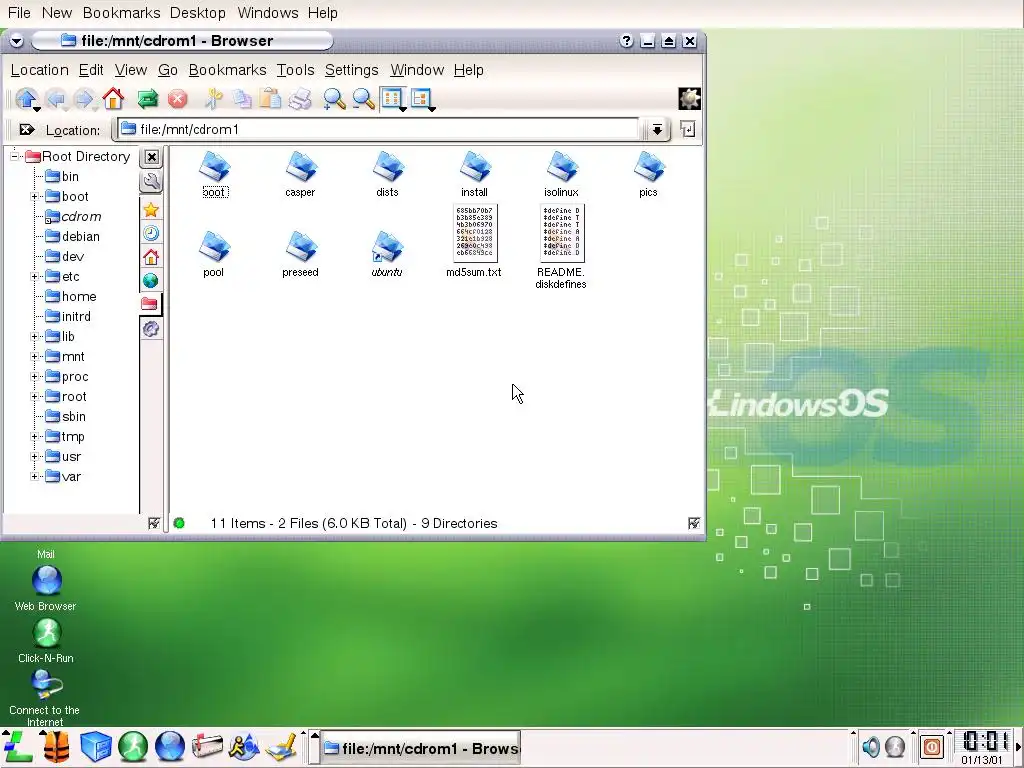The width and height of the screenshot is (1024, 768).
Task: Select the tree view mode button
Action: pyautogui.click(x=423, y=99)
